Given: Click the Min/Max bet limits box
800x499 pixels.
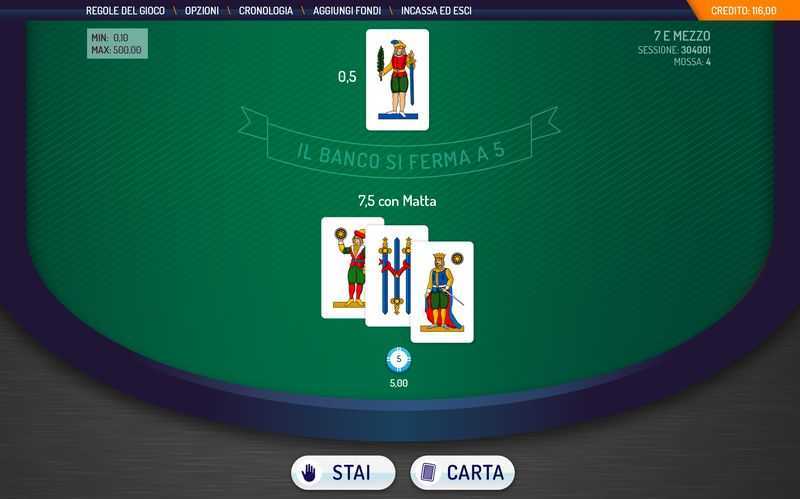Looking at the screenshot, I should tap(117, 44).
